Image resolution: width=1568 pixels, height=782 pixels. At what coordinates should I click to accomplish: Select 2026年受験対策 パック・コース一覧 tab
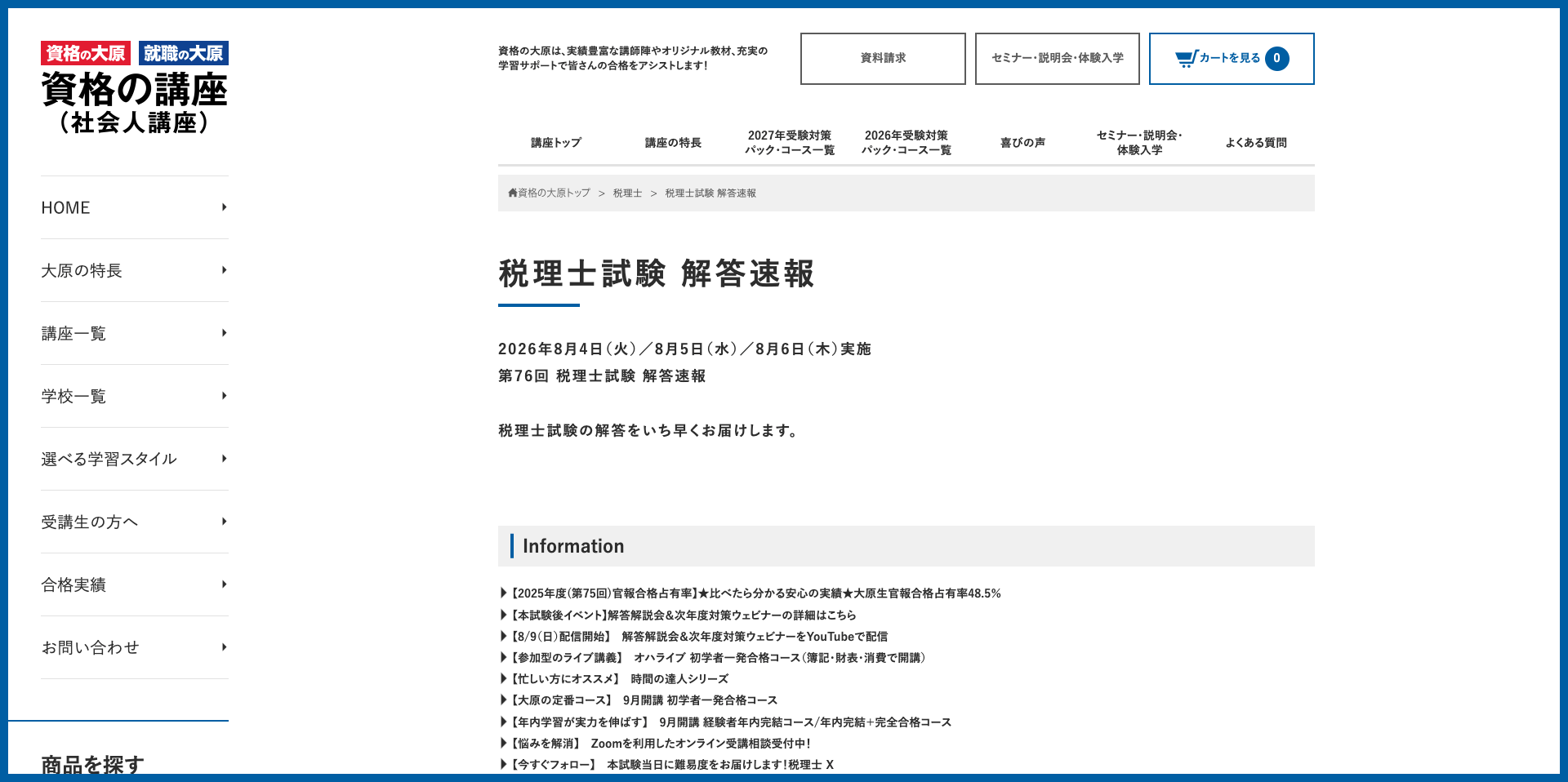906,143
